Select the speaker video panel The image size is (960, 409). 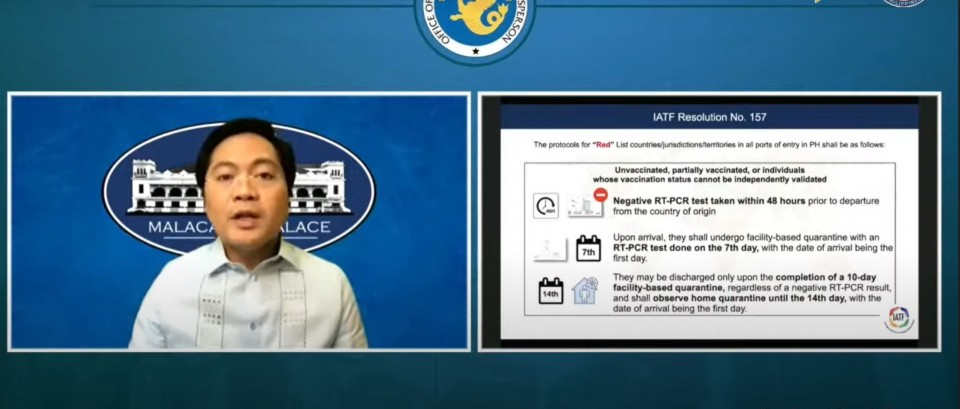point(239,221)
